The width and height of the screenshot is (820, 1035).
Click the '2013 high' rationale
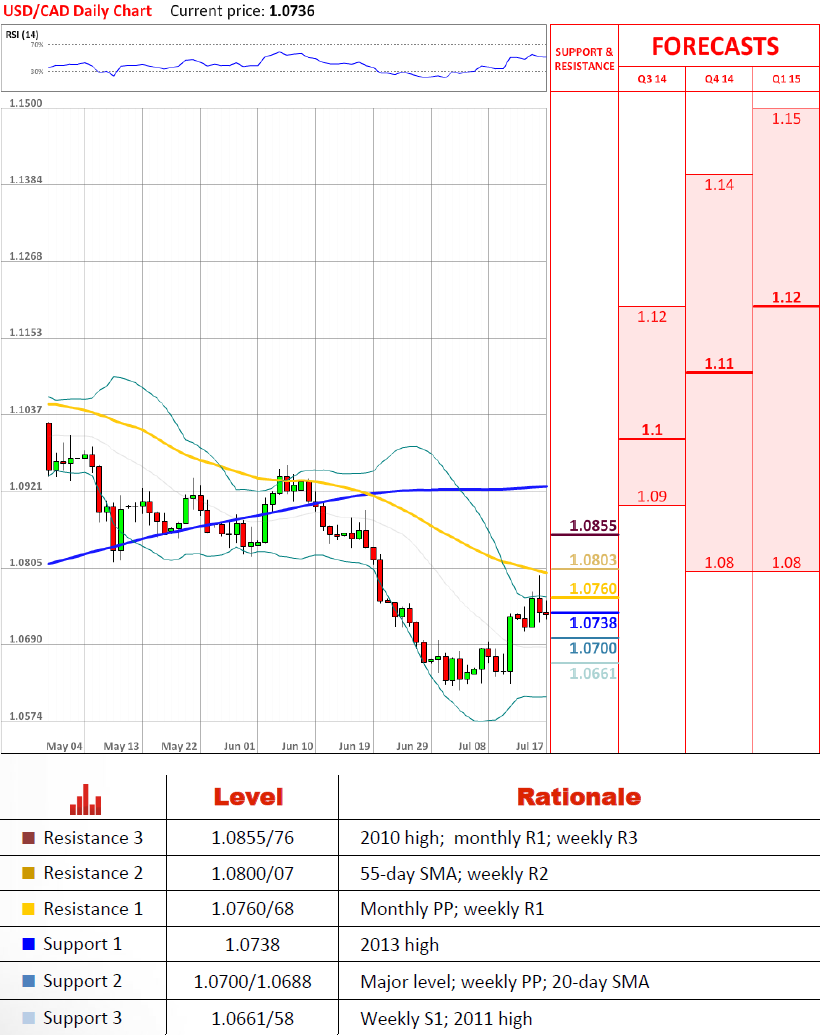coord(399,945)
